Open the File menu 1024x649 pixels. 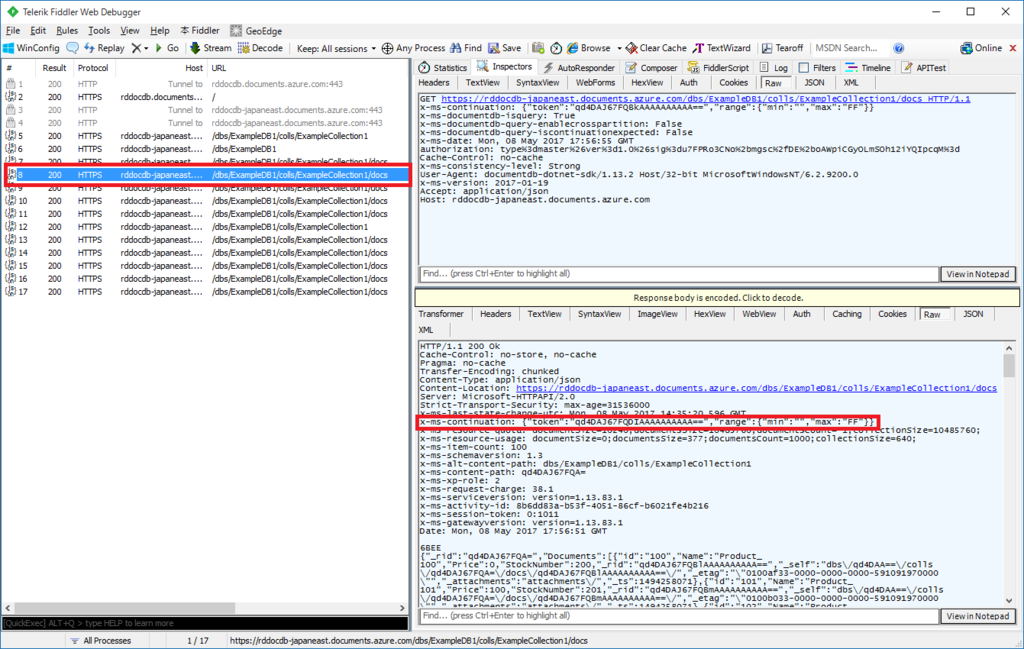13,31
